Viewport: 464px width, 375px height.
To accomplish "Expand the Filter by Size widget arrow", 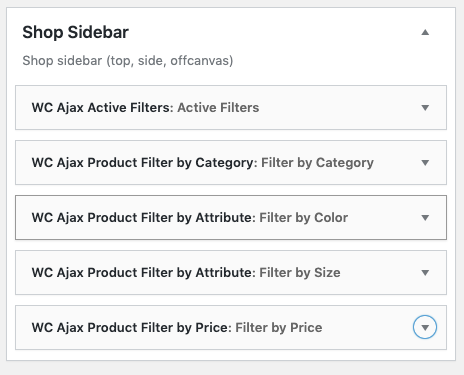I will pos(425,273).
